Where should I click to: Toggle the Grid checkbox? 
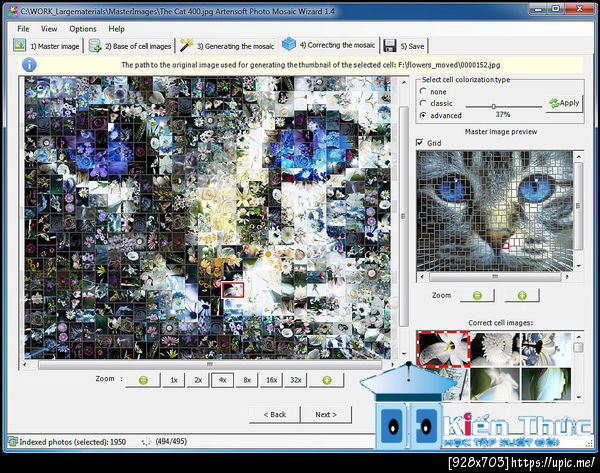419,143
